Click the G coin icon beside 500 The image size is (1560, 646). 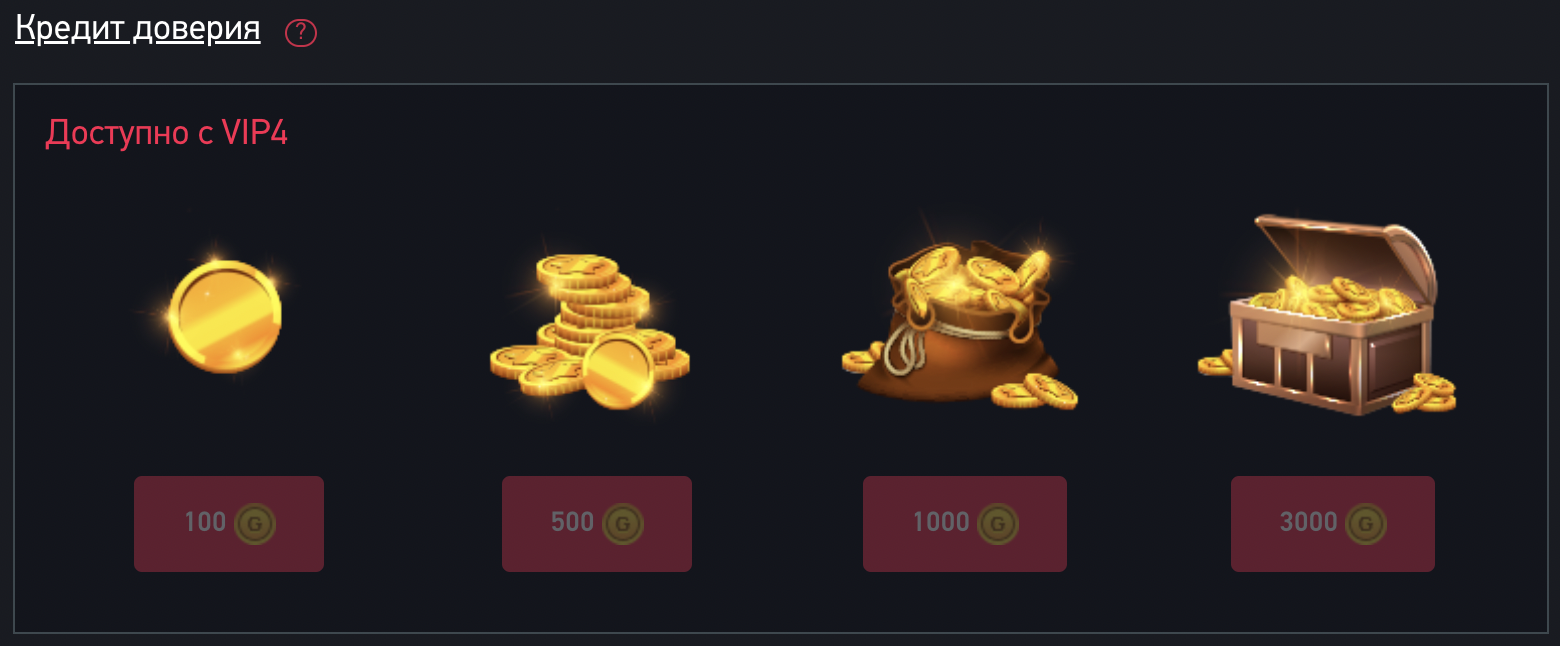pos(623,523)
